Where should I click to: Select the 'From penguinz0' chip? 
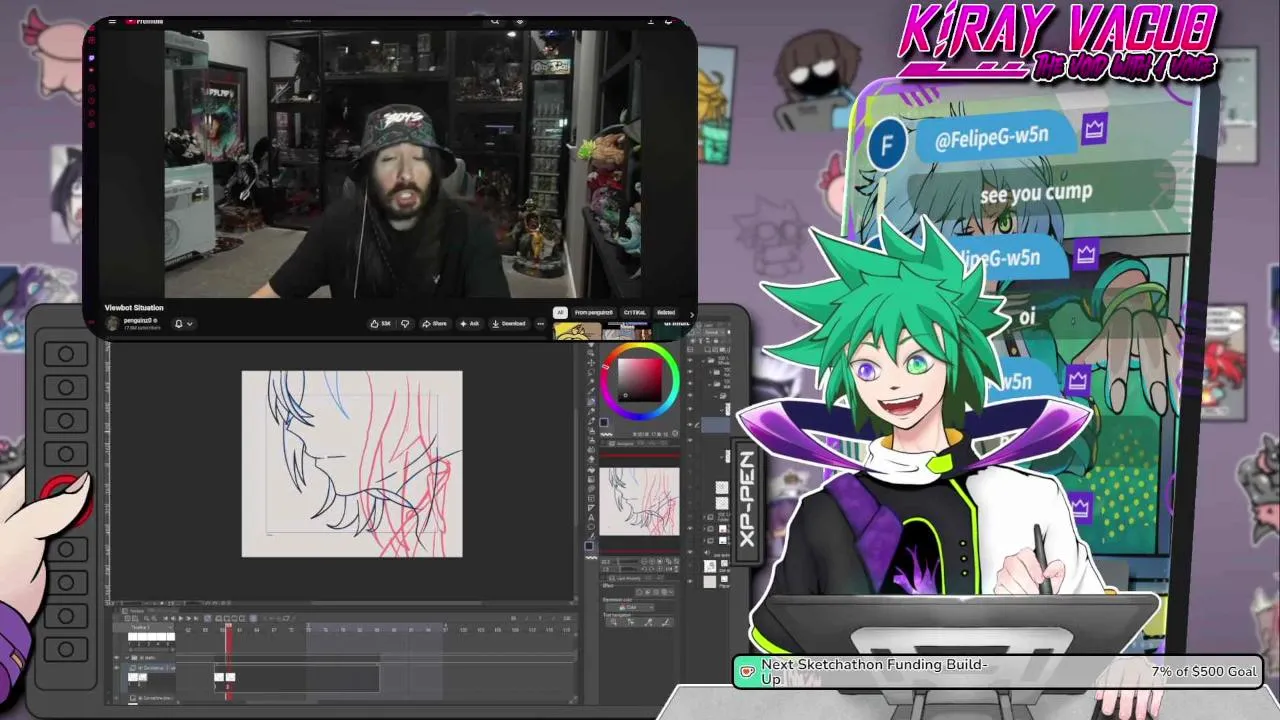coord(594,312)
